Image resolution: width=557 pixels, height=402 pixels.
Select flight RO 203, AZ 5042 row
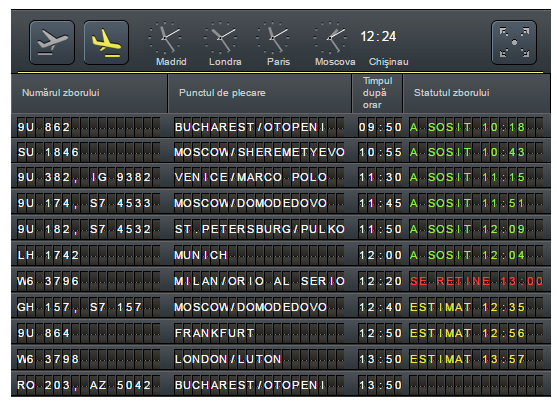tap(281, 385)
